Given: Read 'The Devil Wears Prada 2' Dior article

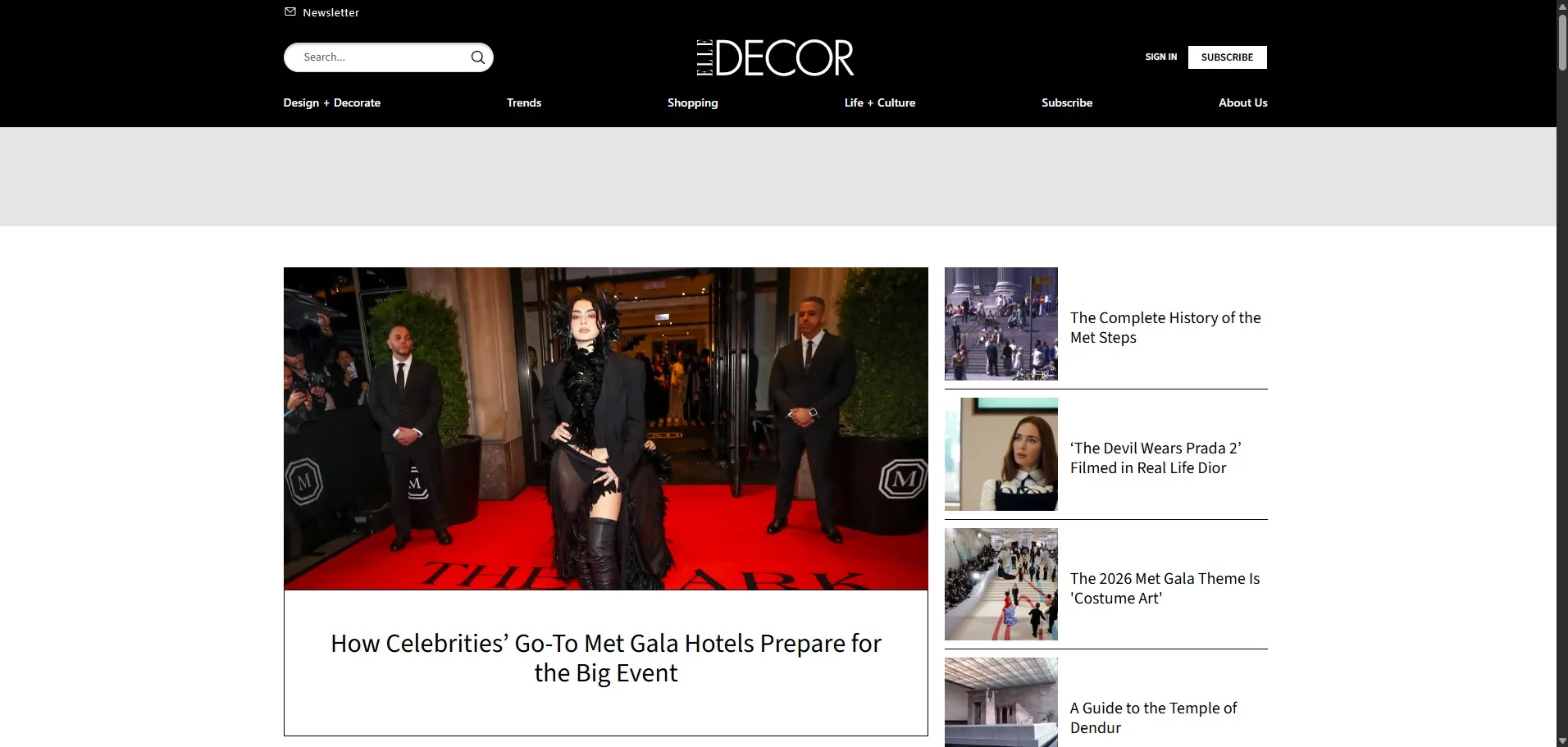Looking at the screenshot, I should pyautogui.click(x=1155, y=458).
